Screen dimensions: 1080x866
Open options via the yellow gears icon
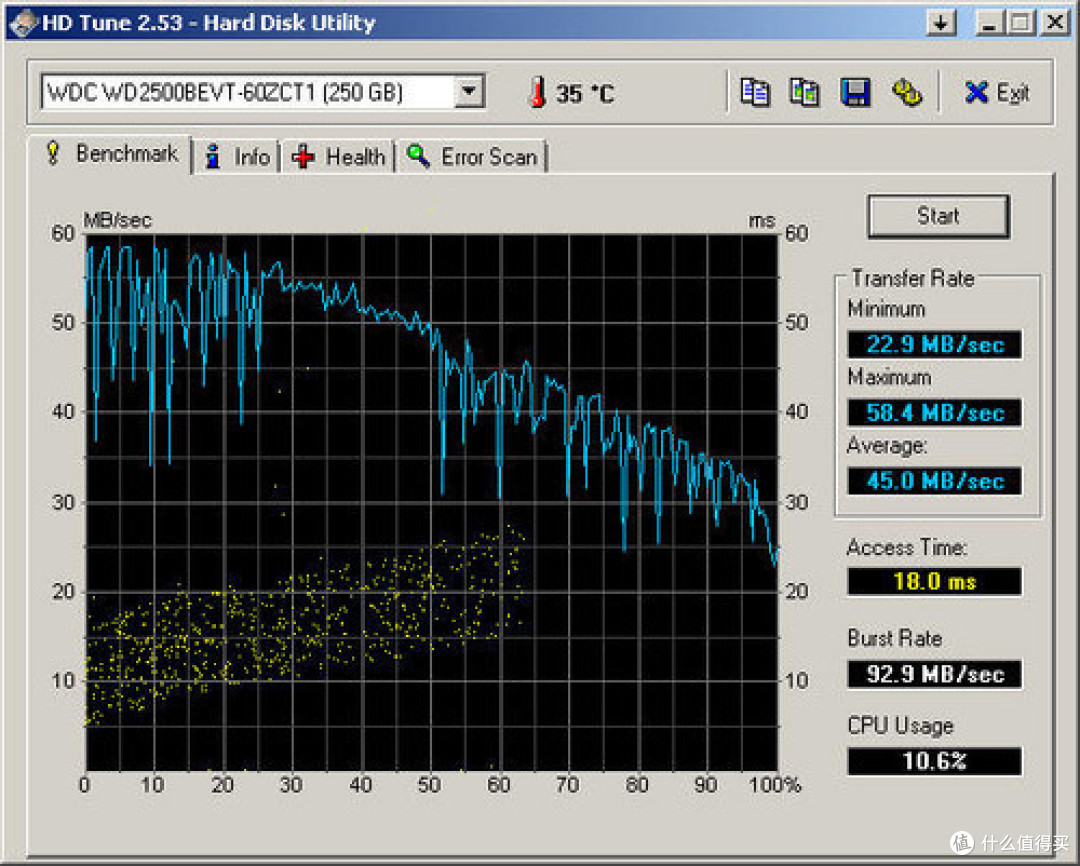[x=906, y=92]
